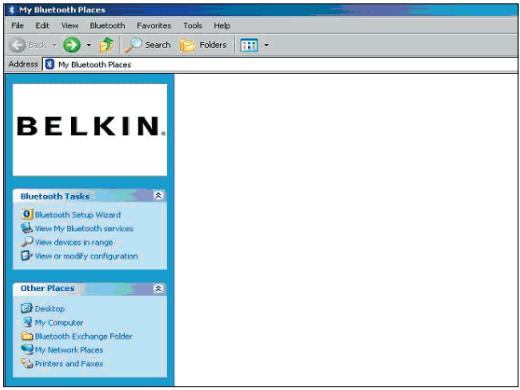520x390 pixels.
Task: Toggle the Folders toolbar button
Action: [x=203, y=45]
